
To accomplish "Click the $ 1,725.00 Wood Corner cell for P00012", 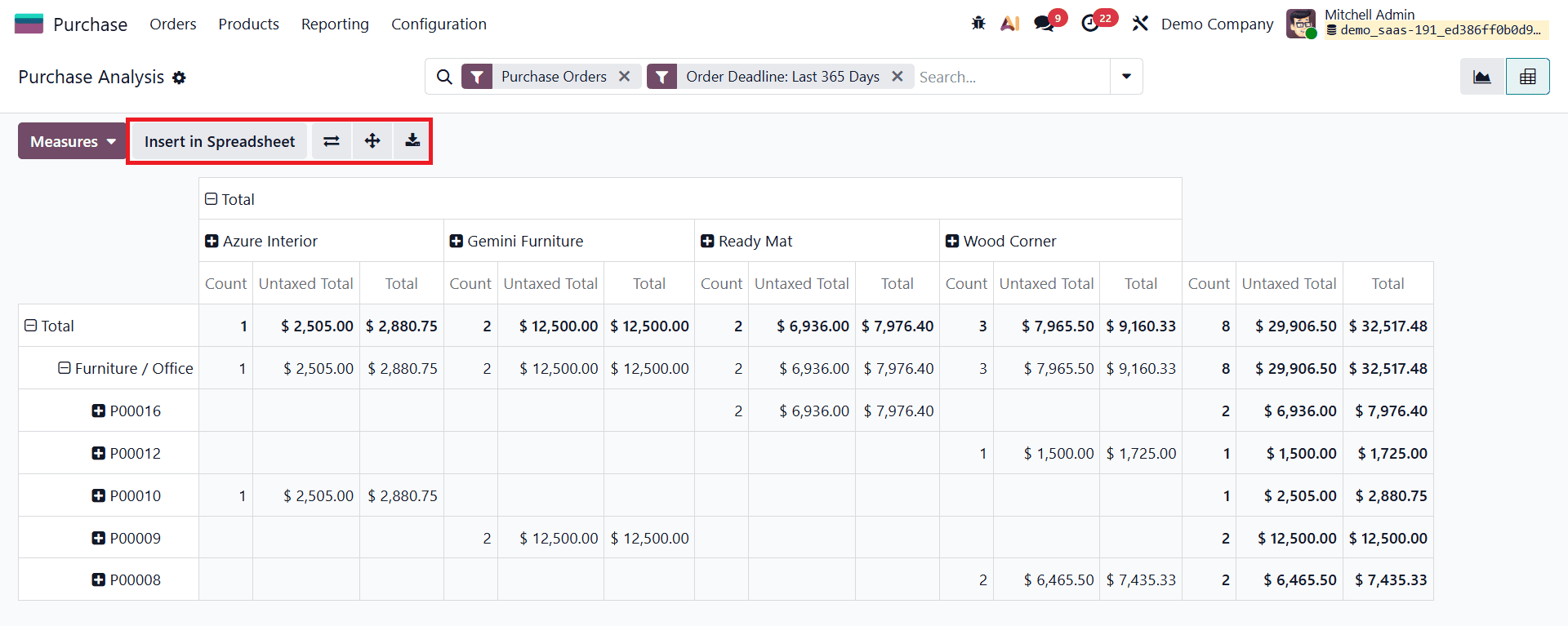I will coord(1141,453).
